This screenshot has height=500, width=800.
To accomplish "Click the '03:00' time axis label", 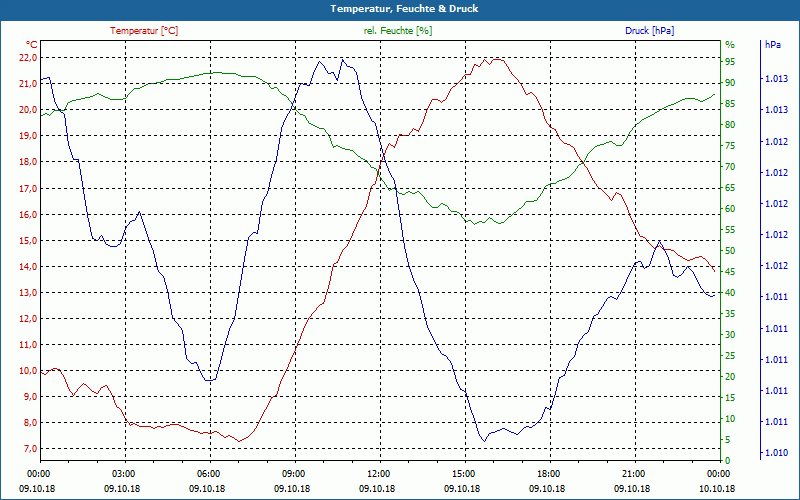I will click(x=123, y=474).
